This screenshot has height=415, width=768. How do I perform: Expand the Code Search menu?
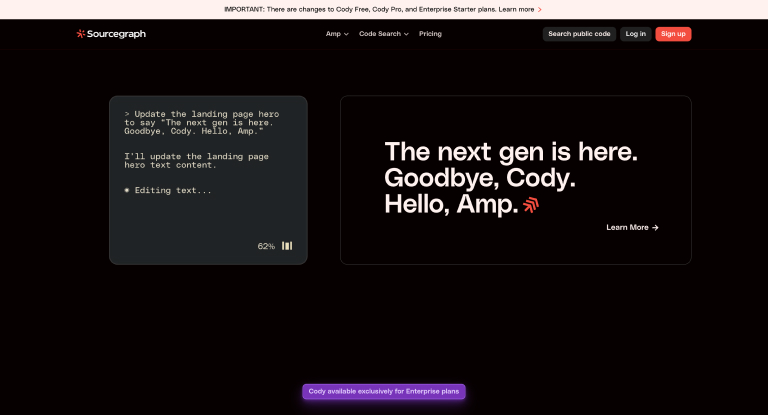(384, 34)
